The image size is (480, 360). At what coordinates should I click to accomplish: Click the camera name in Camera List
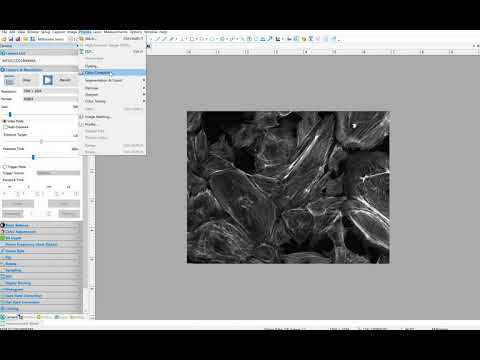pyautogui.click(x=19, y=61)
